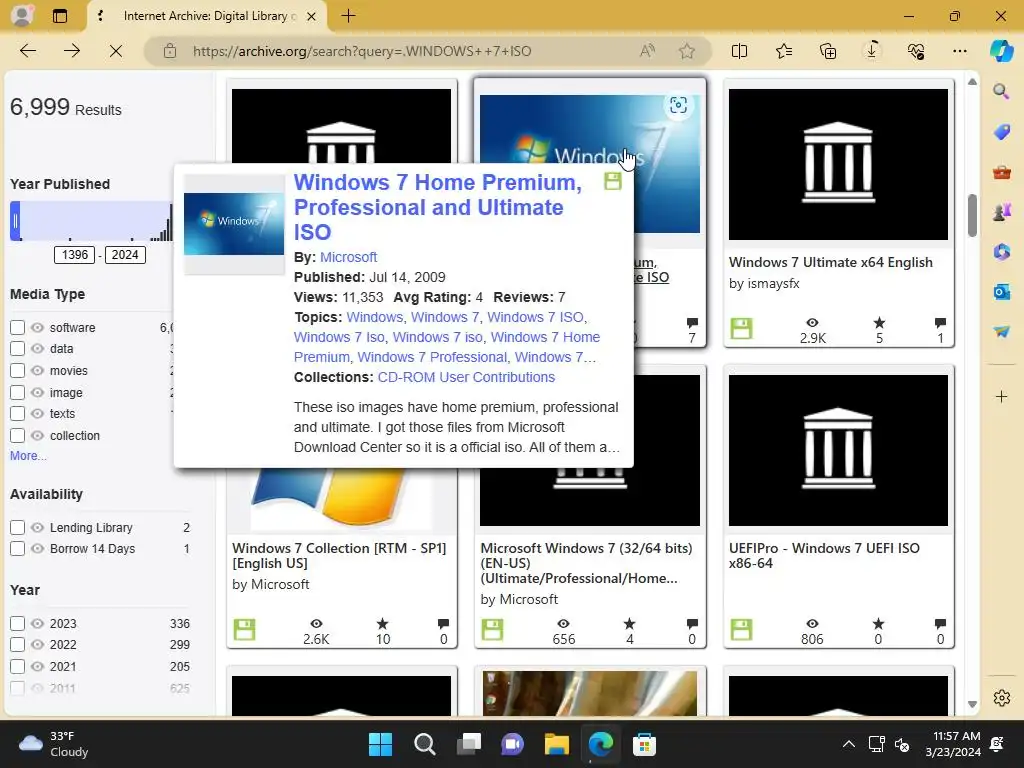1024x768 pixels.
Task: Open the Copilot icon in Edge
Action: [x=1001, y=51]
